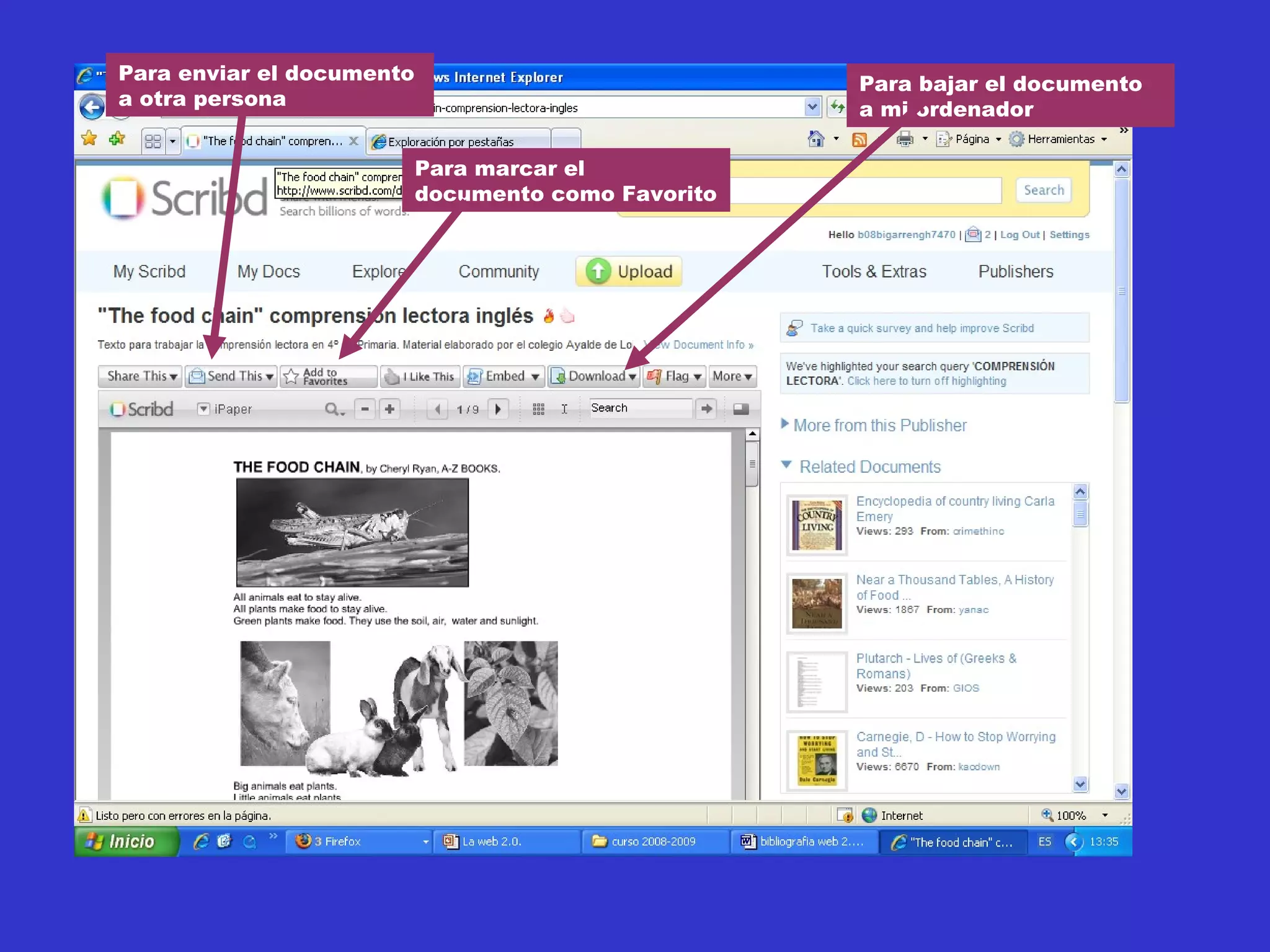Image resolution: width=1270 pixels, height=952 pixels.
Task: Switch to Exploración por pestañas tab
Action: pyautogui.click(x=458, y=142)
